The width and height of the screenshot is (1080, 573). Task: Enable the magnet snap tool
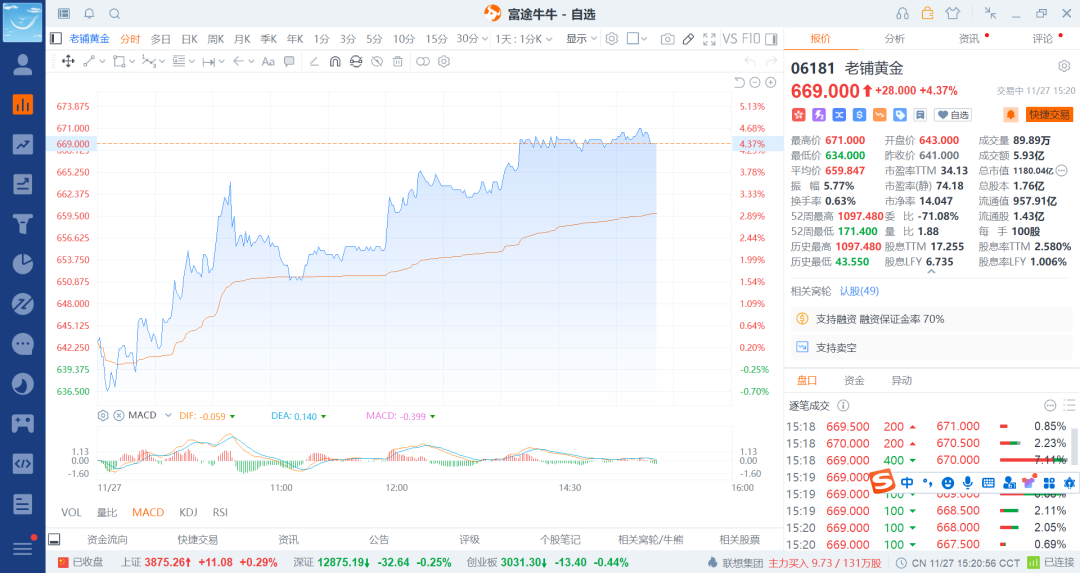click(x=335, y=61)
